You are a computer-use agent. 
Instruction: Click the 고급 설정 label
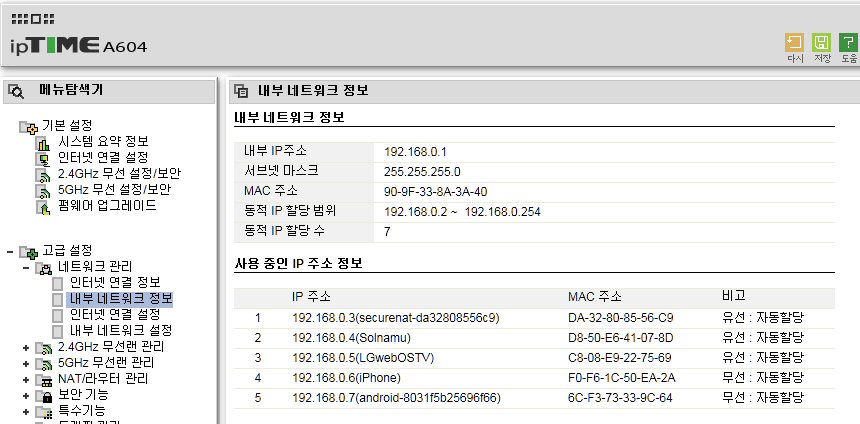[x=67, y=251]
